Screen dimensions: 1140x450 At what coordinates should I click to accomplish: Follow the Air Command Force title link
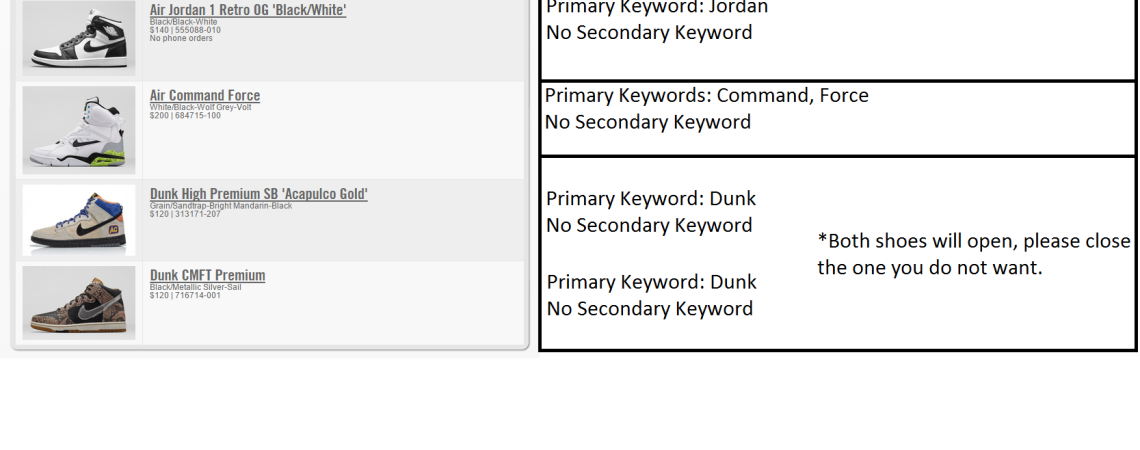(x=205, y=96)
